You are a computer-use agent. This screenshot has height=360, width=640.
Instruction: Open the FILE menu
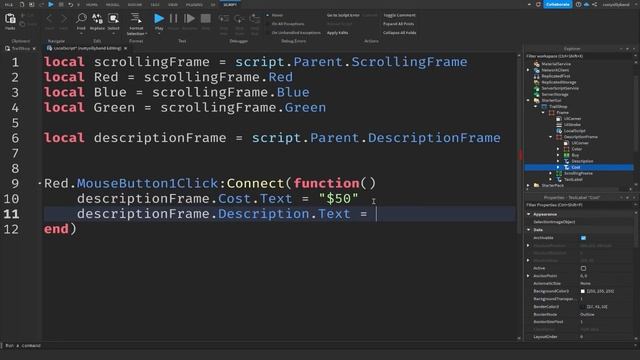(x=9, y=4)
